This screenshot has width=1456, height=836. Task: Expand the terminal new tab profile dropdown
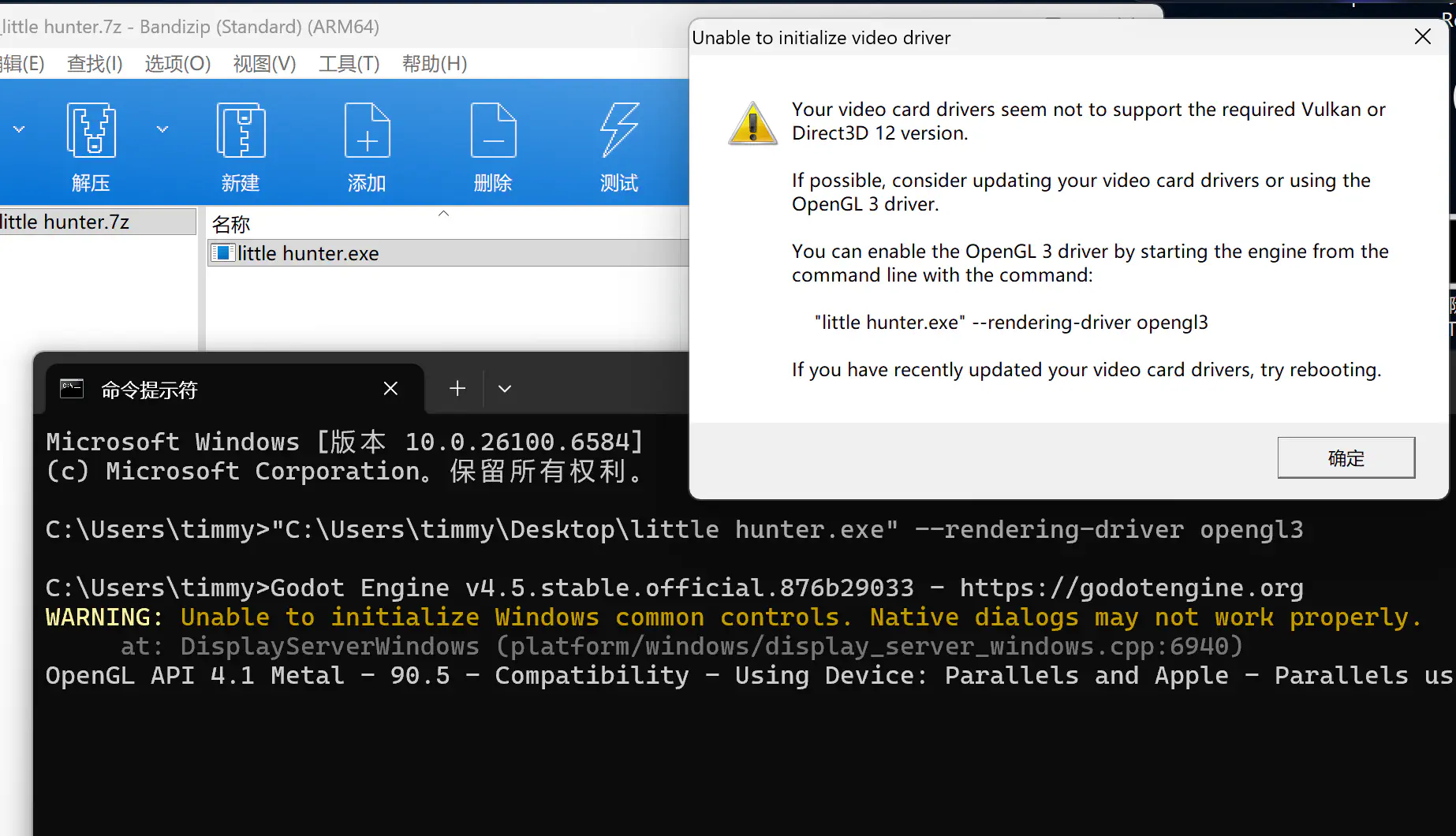click(x=505, y=389)
